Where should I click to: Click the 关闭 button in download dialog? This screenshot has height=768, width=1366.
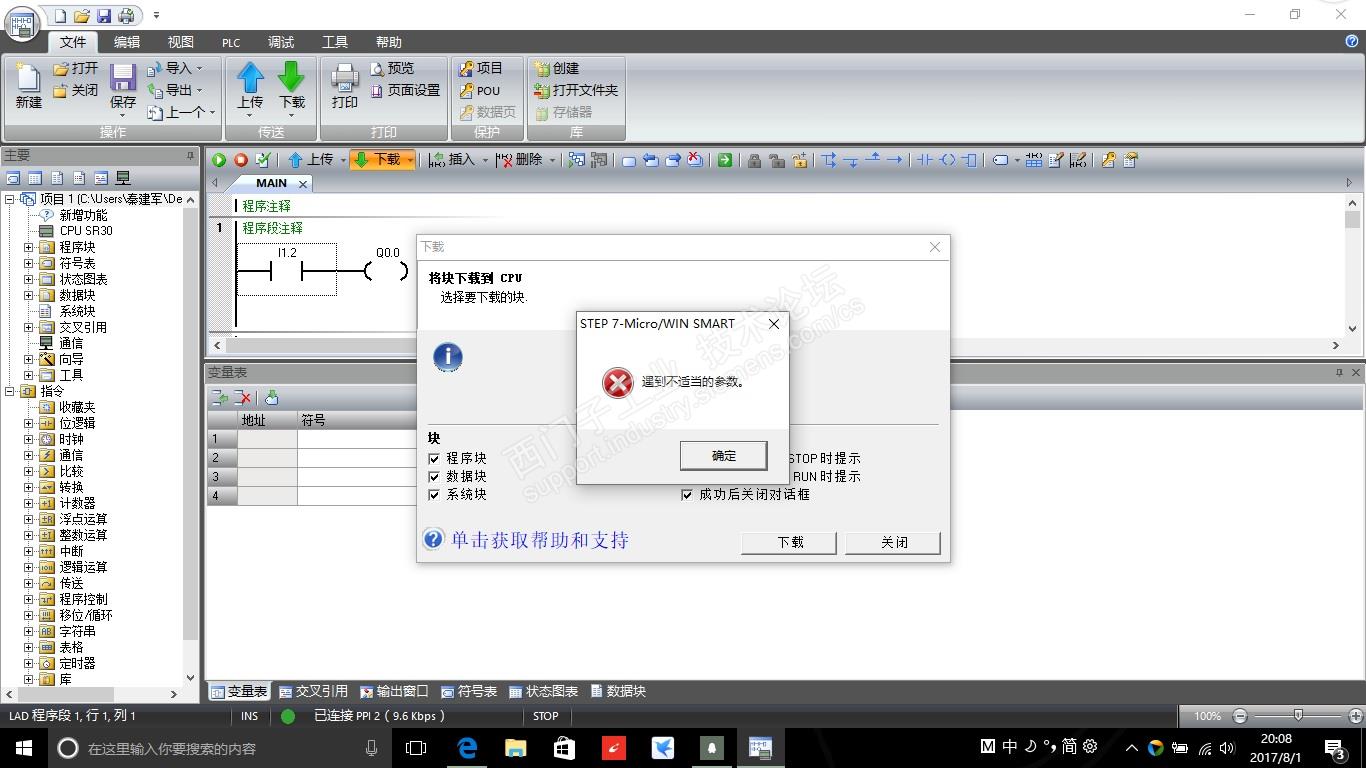894,542
